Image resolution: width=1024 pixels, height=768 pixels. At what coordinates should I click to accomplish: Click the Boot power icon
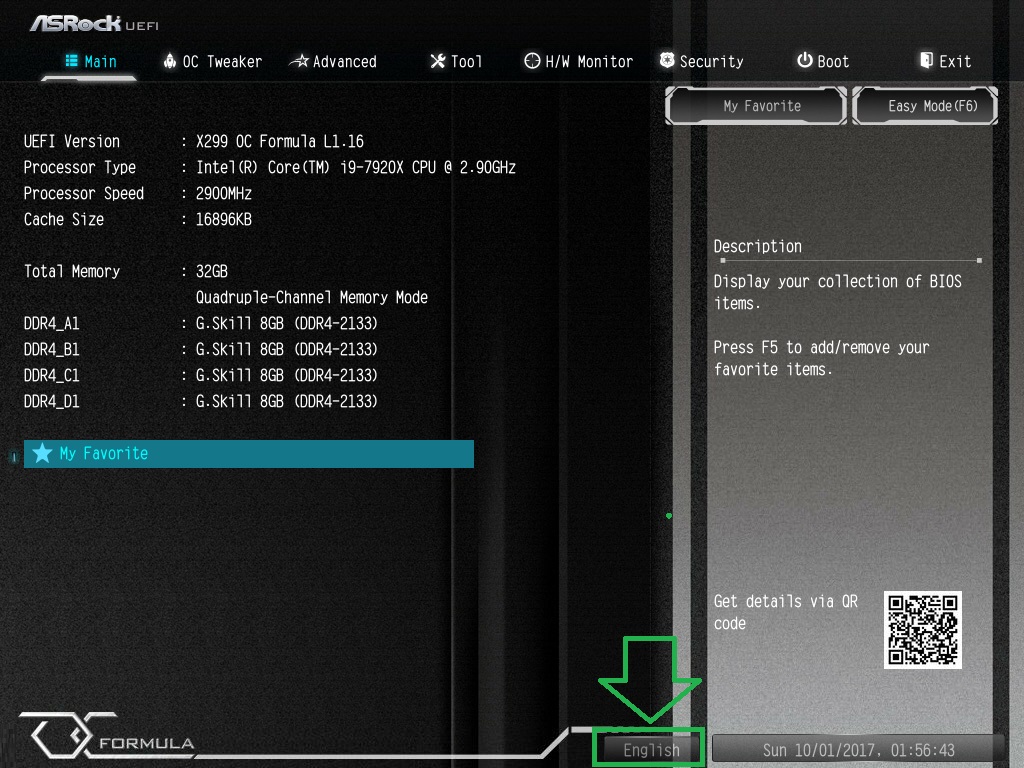coord(805,60)
